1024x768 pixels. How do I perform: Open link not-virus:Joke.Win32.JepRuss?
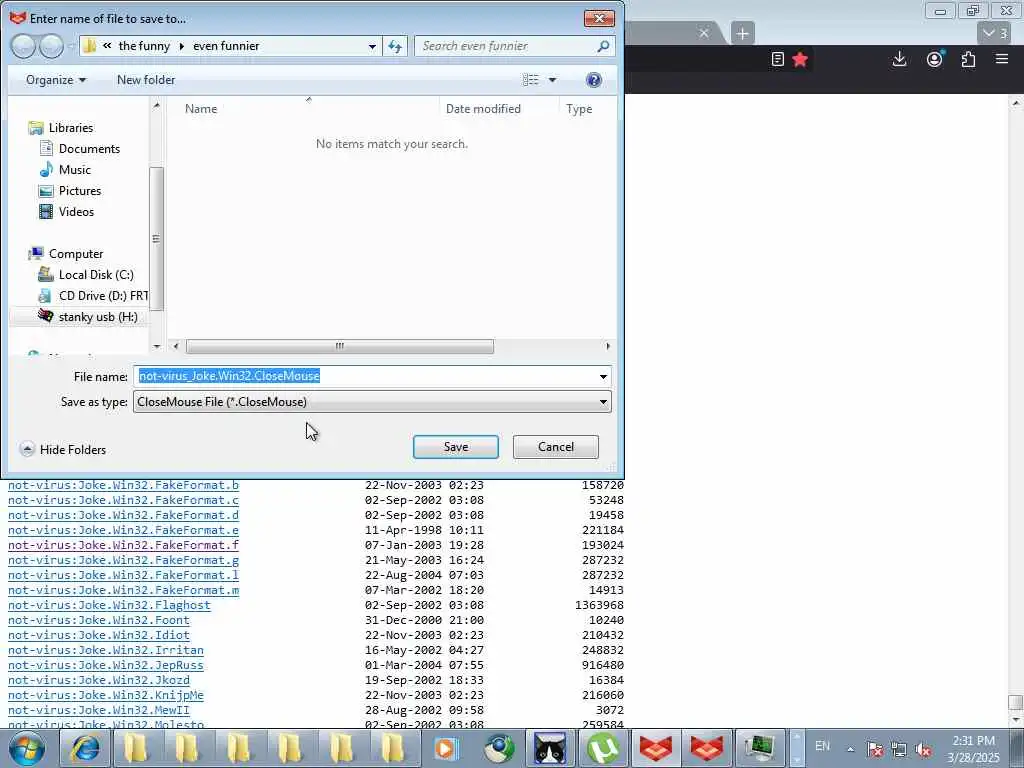tap(106, 665)
